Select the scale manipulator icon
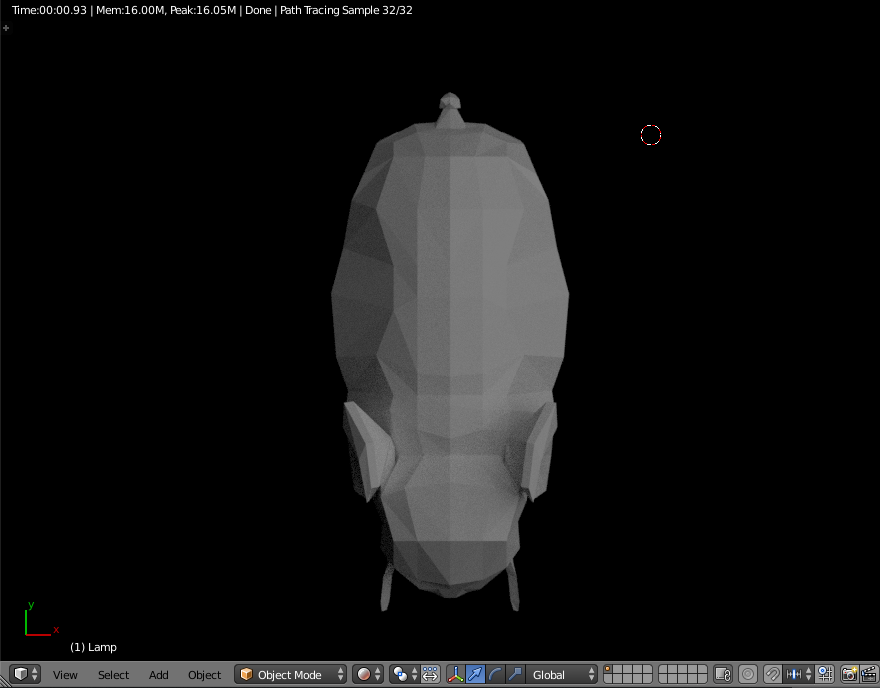 tap(515, 674)
